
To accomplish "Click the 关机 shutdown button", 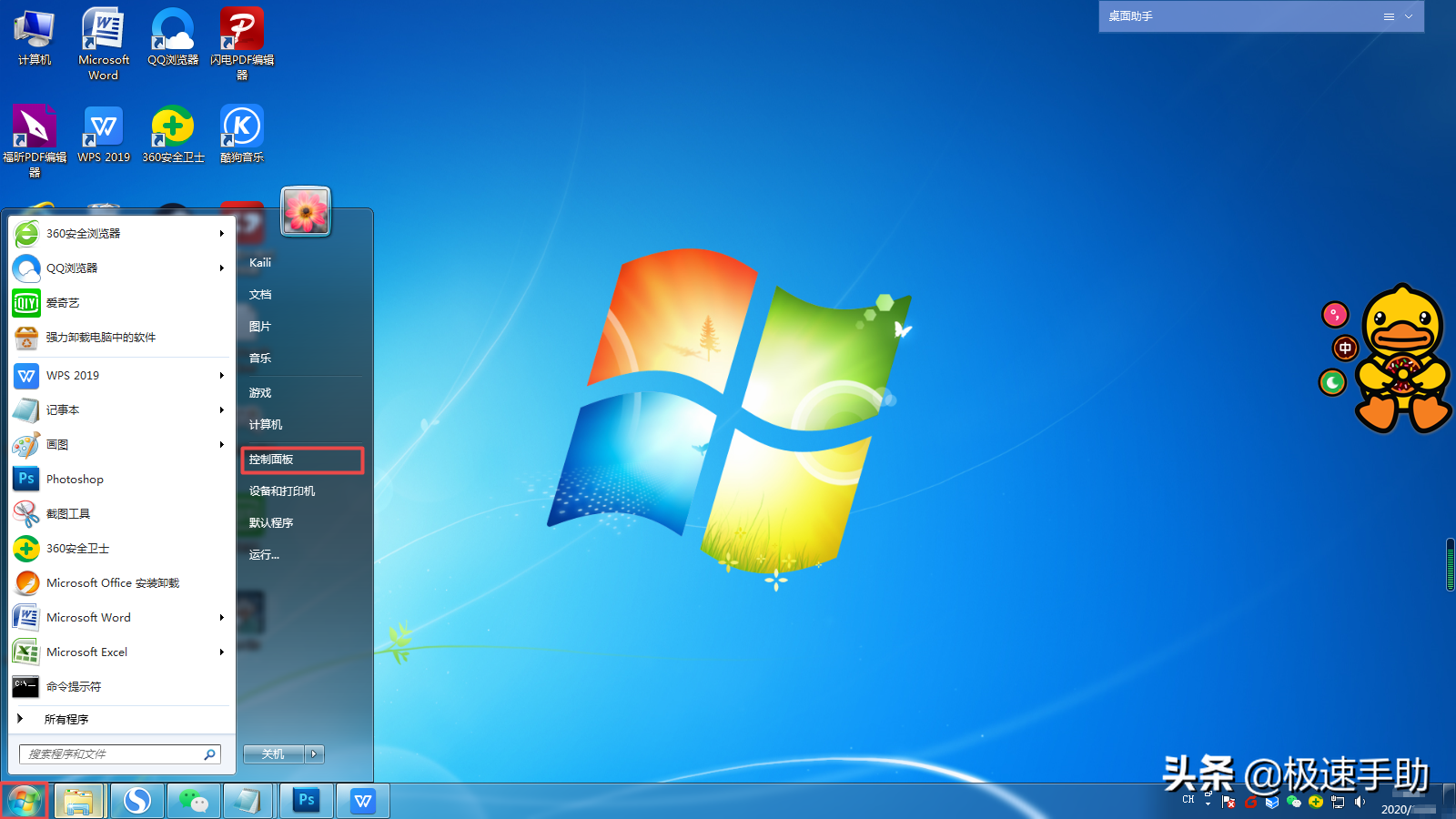I will [x=273, y=754].
